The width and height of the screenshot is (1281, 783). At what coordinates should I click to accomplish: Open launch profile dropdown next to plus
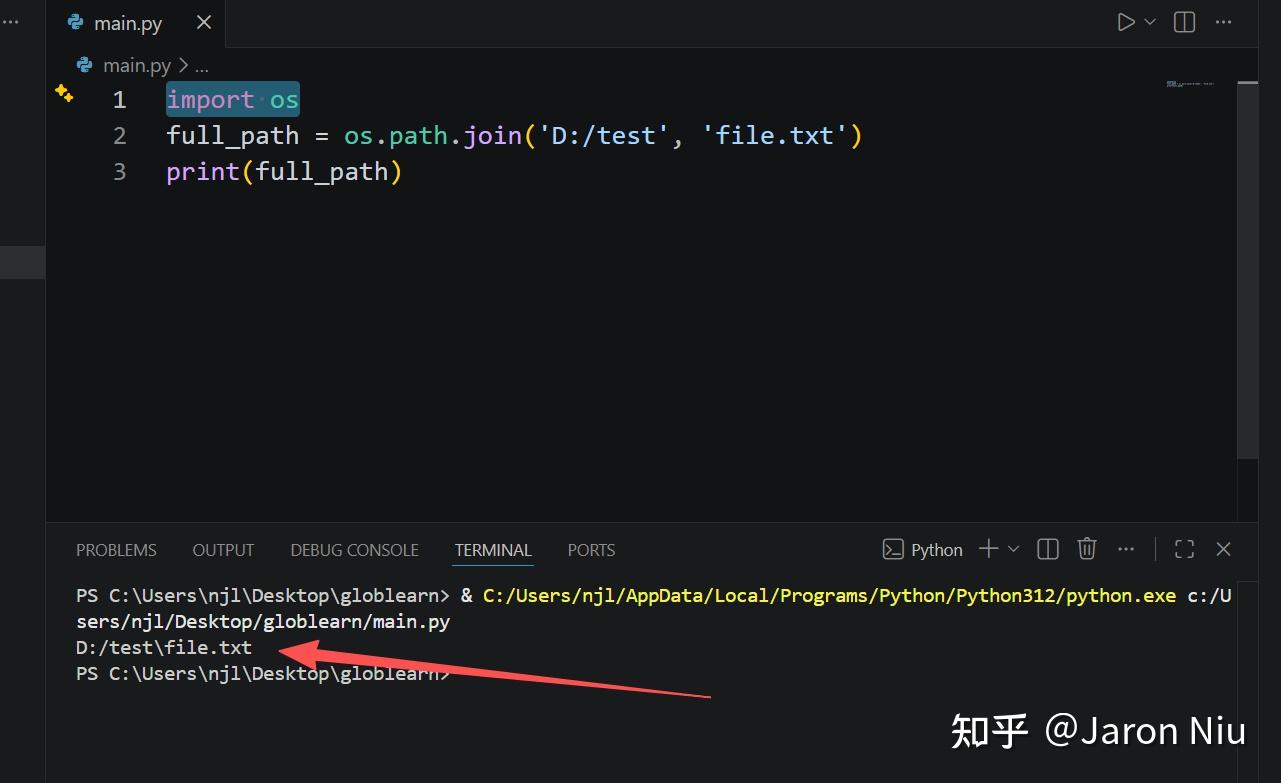coord(1013,549)
